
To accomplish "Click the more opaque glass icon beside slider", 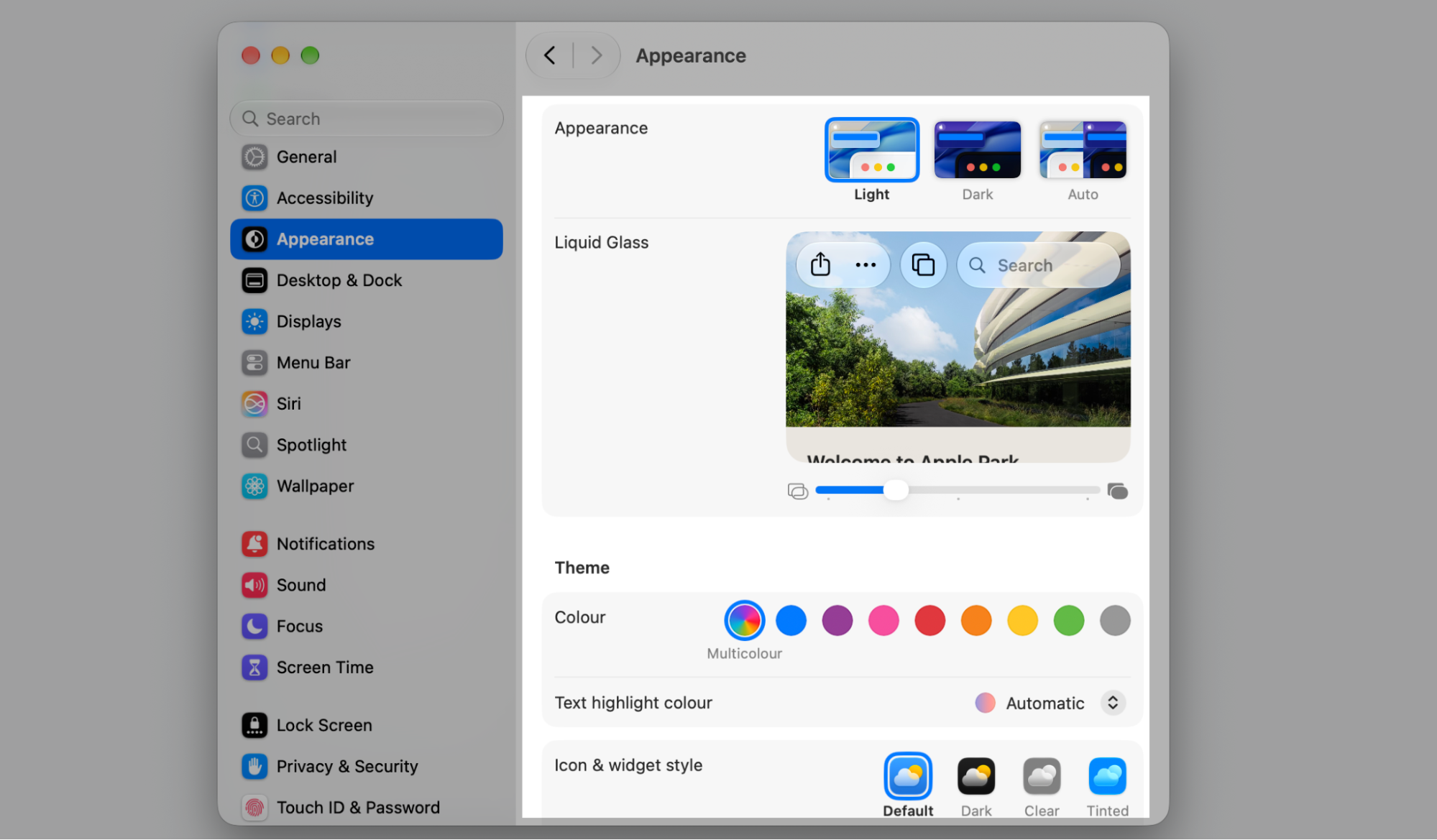I will pyautogui.click(x=1117, y=491).
